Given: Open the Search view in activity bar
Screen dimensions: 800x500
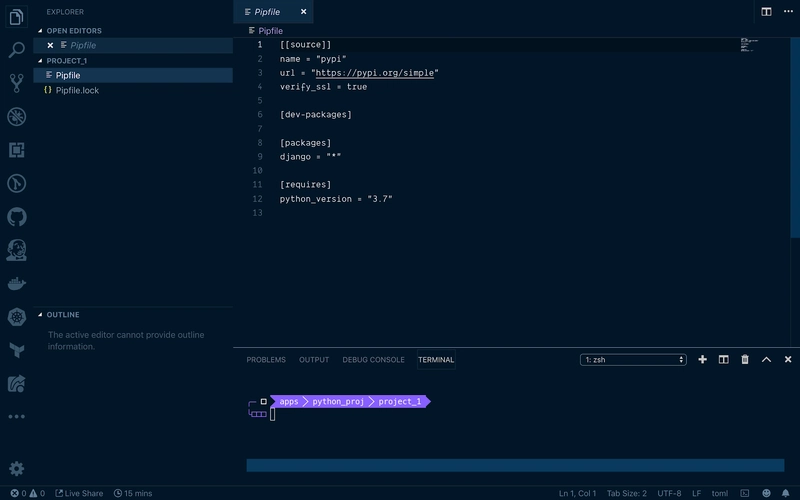Looking at the screenshot, I should [16, 49].
